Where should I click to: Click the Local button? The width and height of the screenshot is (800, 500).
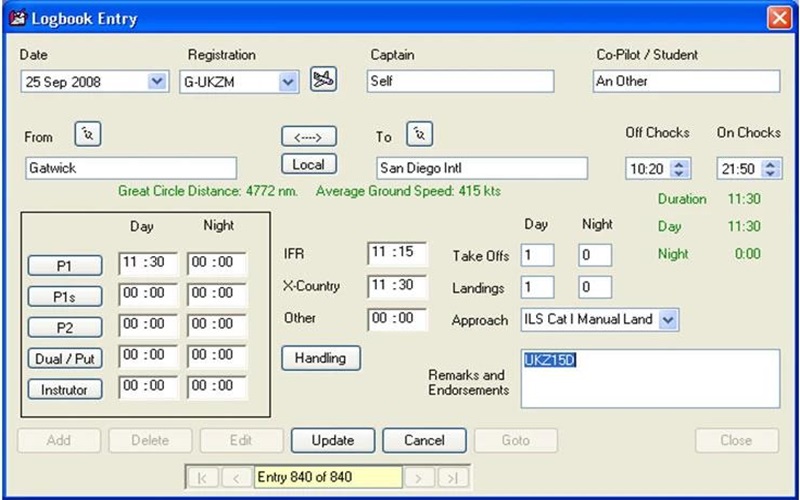[x=309, y=164]
